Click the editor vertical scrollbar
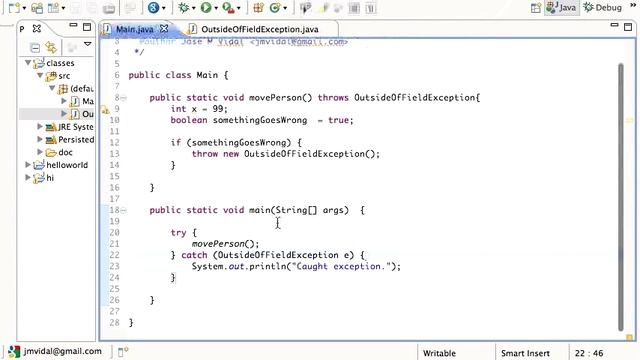The height and width of the screenshot is (360, 640). [620, 196]
